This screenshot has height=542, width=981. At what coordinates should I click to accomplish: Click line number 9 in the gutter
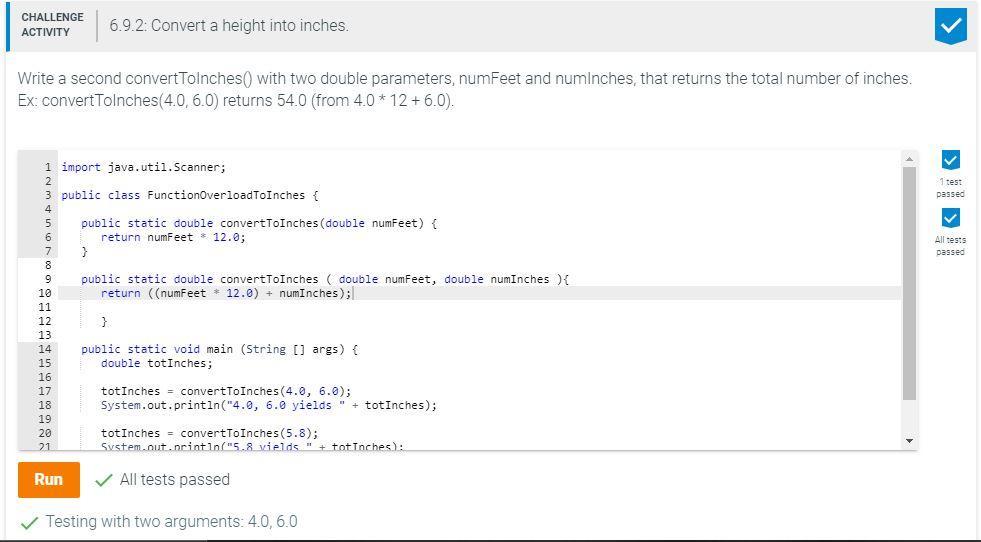point(48,279)
